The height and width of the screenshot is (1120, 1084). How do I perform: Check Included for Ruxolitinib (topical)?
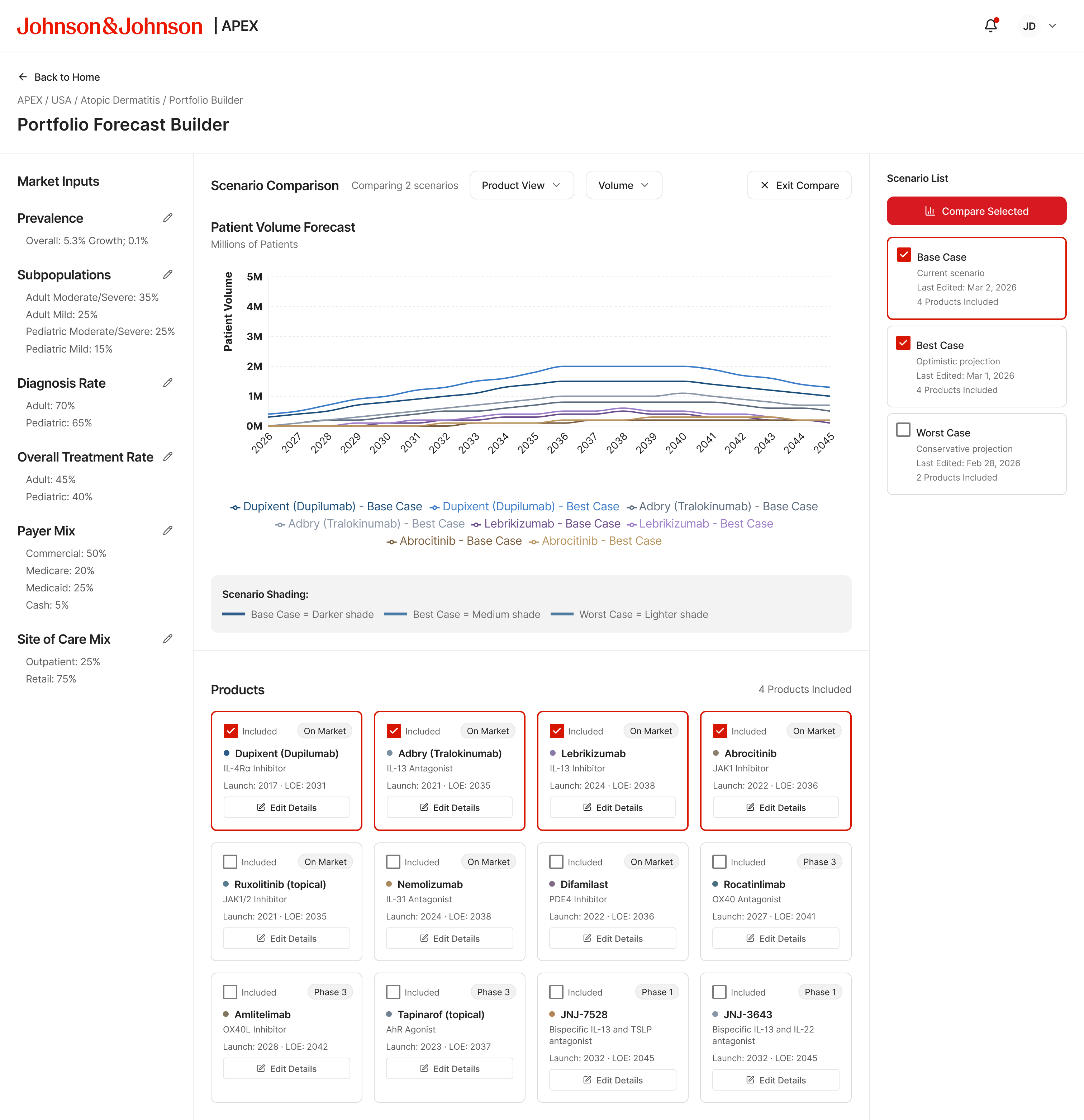tap(230, 862)
